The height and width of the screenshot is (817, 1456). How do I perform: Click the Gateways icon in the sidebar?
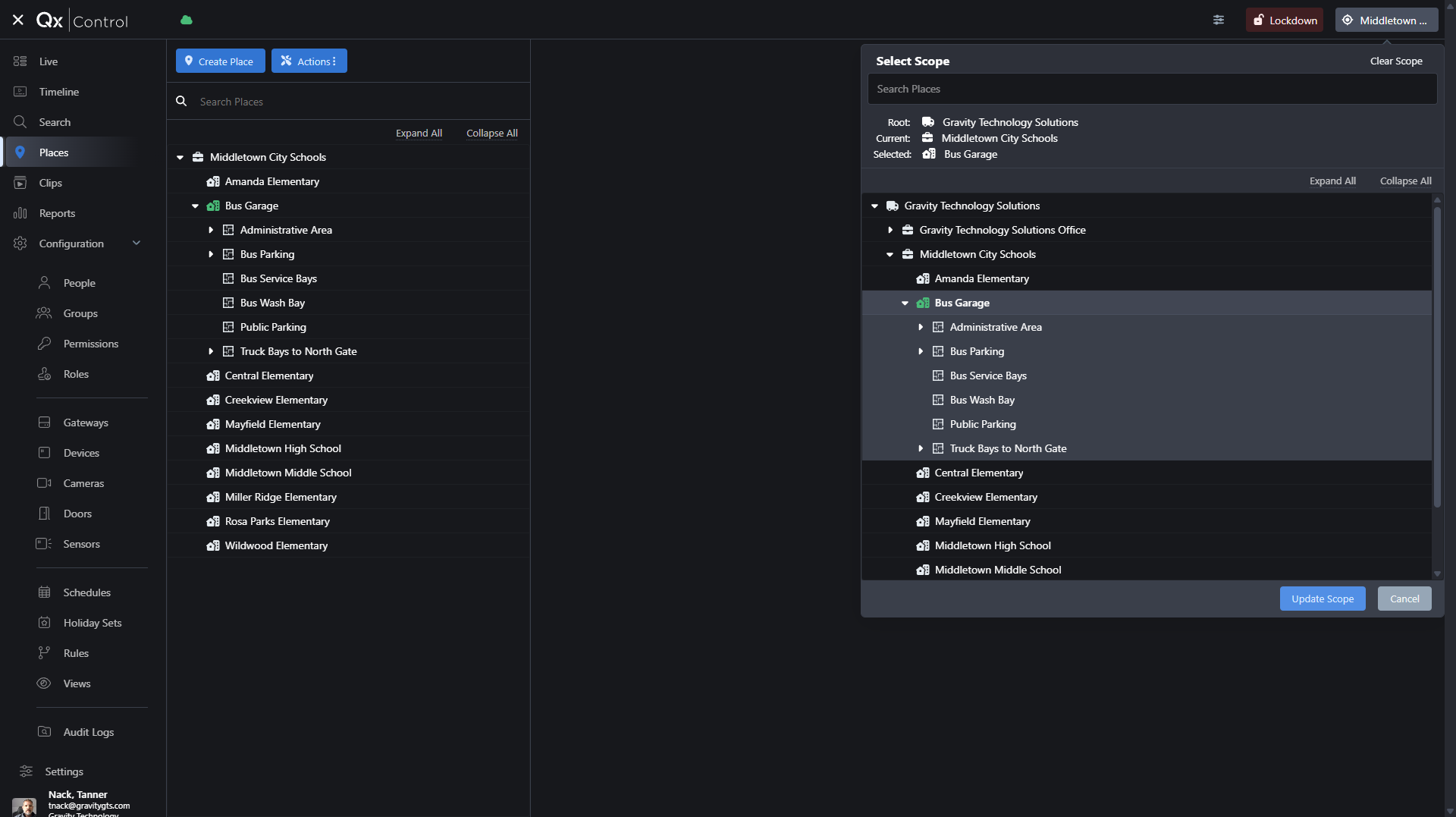(44, 423)
